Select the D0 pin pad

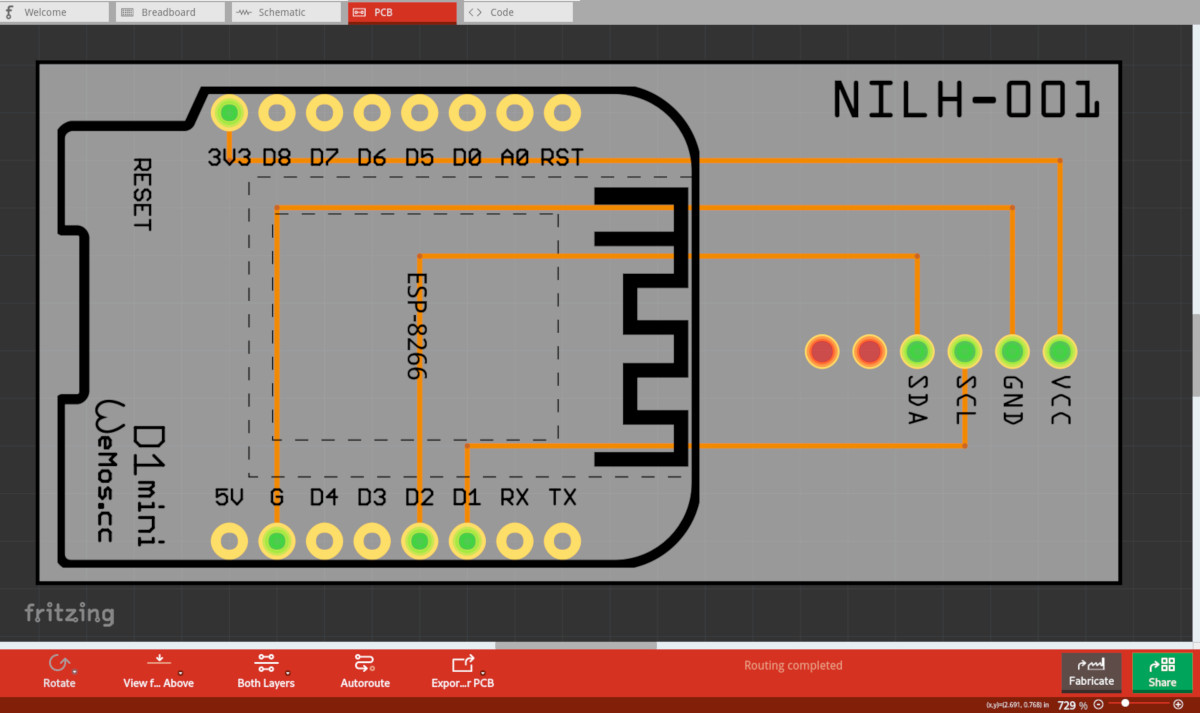click(x=467, y=113)
